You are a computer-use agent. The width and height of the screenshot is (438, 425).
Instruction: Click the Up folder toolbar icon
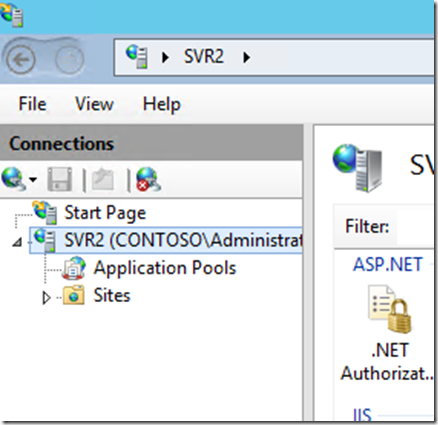(103, 179)
